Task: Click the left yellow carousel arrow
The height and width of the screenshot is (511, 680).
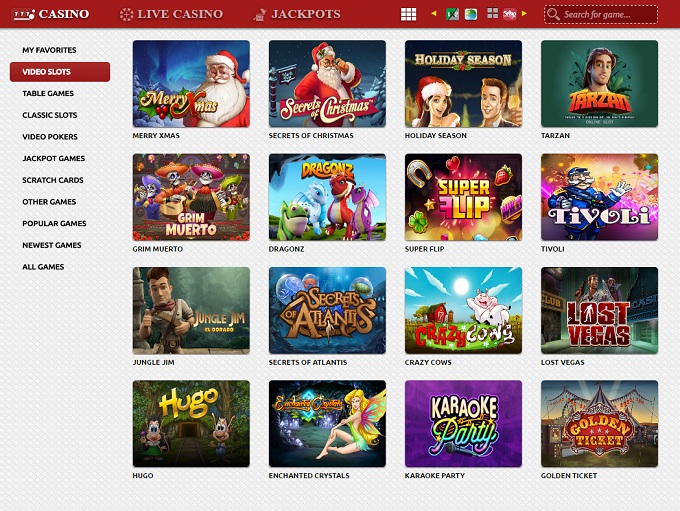Action: pyautogui.click(x=434, y=14)
